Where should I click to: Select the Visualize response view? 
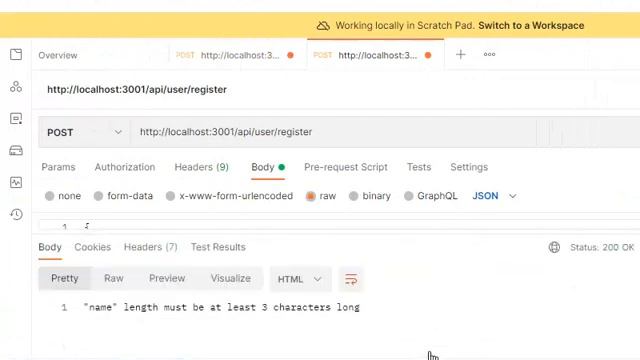point(231,278)
